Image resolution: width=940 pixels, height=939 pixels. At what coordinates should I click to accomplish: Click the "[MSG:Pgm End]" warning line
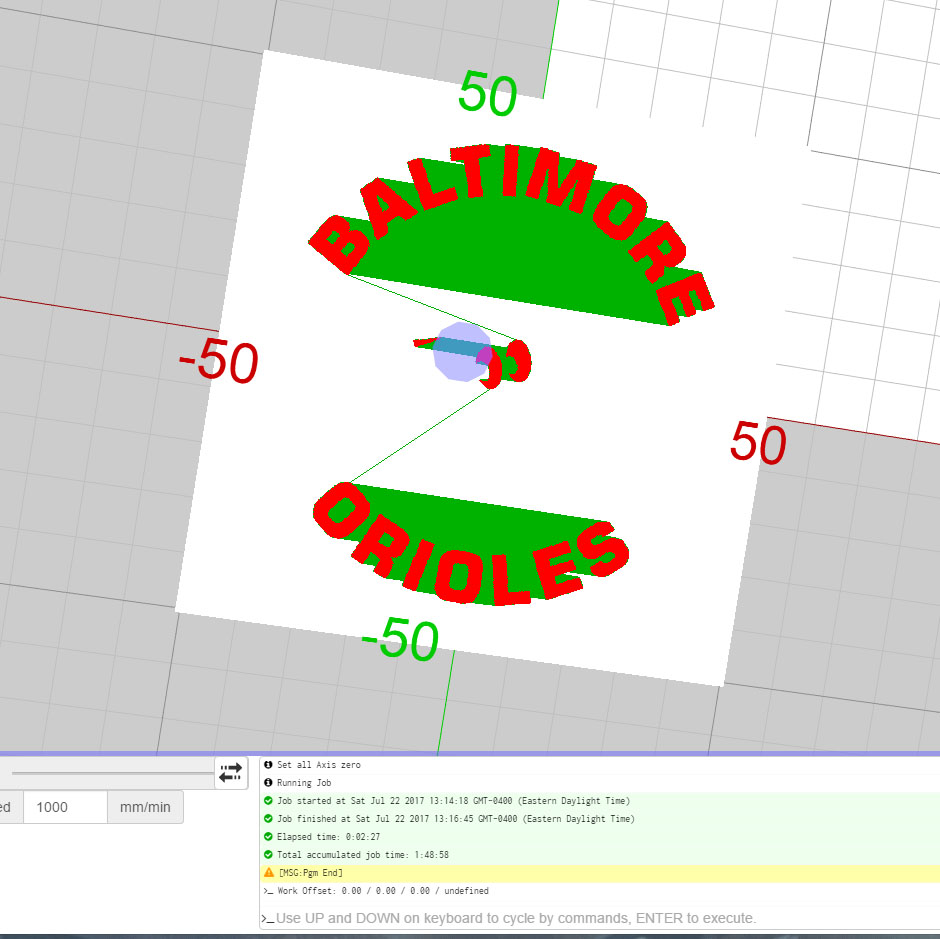point(311,872)
